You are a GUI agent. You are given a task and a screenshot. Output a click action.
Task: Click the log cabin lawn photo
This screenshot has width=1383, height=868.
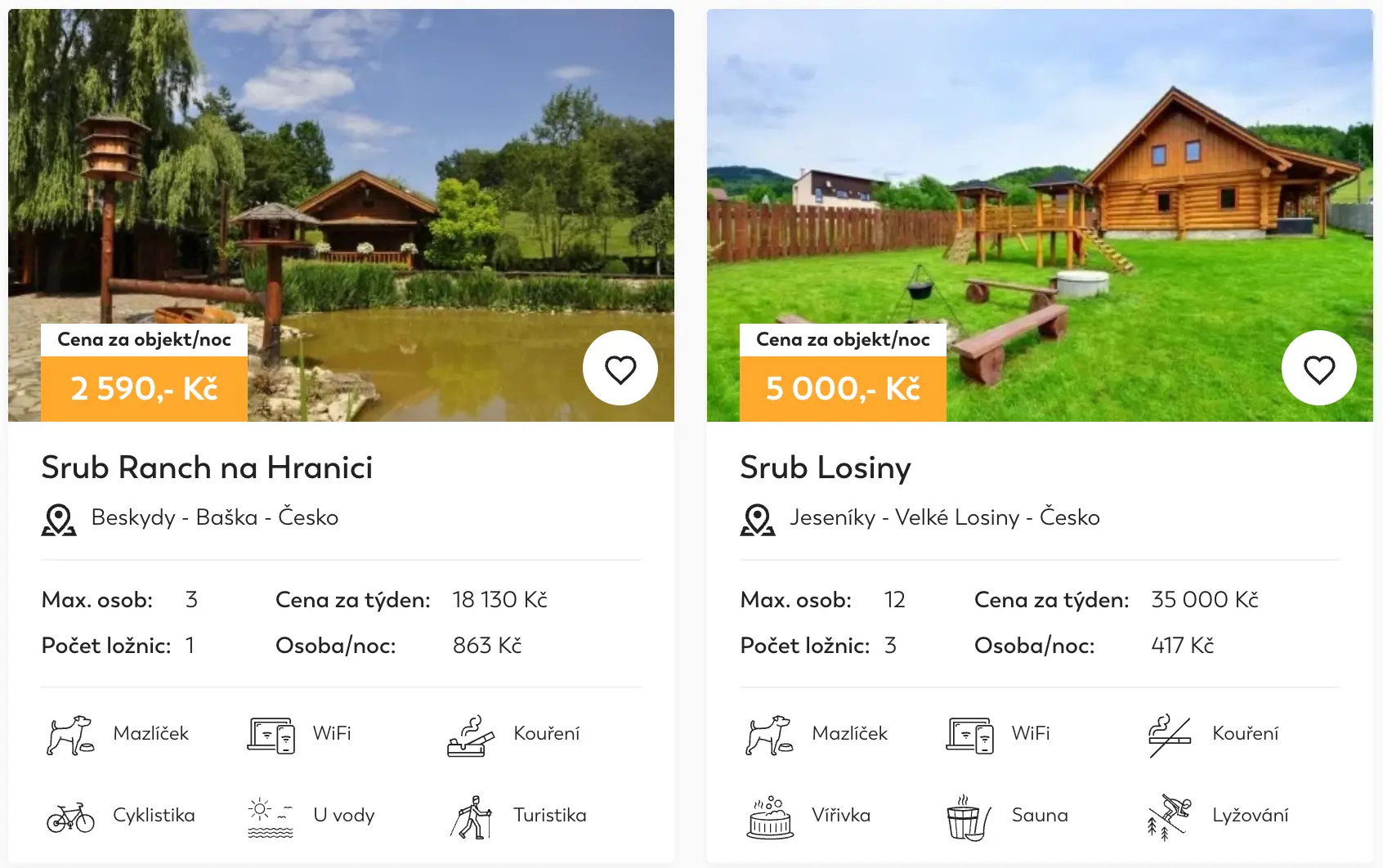pyautogui.click(x=1040, y=215)
